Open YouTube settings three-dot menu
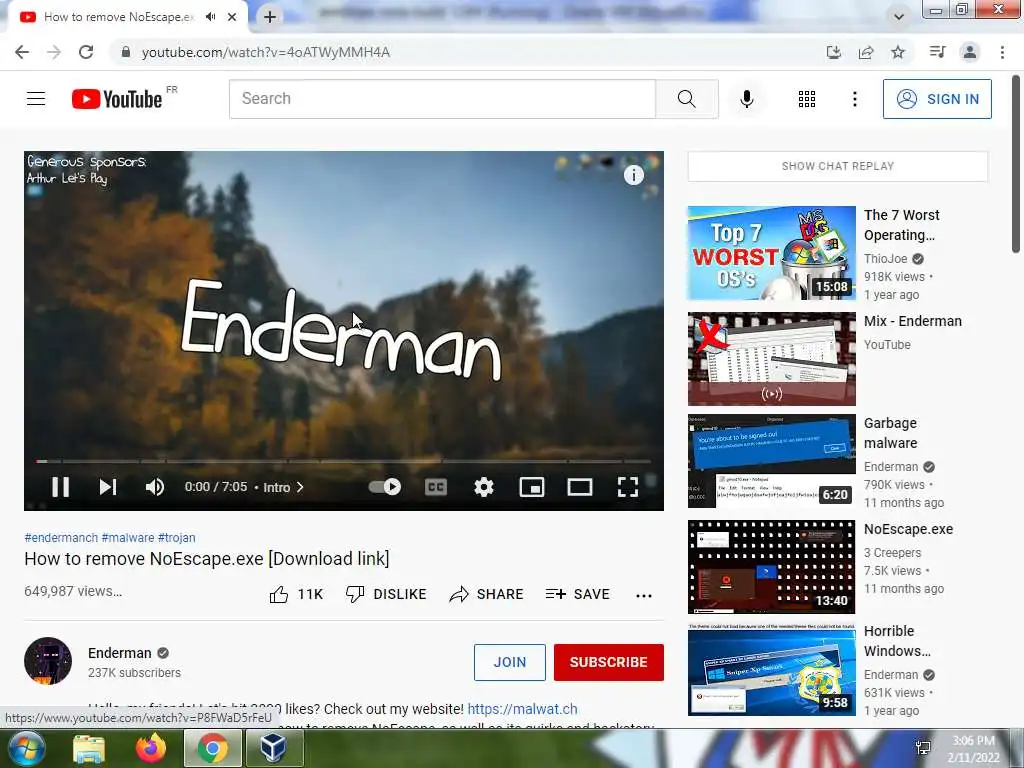Screen dimensions: 1024x768 [x=854, y=99]
